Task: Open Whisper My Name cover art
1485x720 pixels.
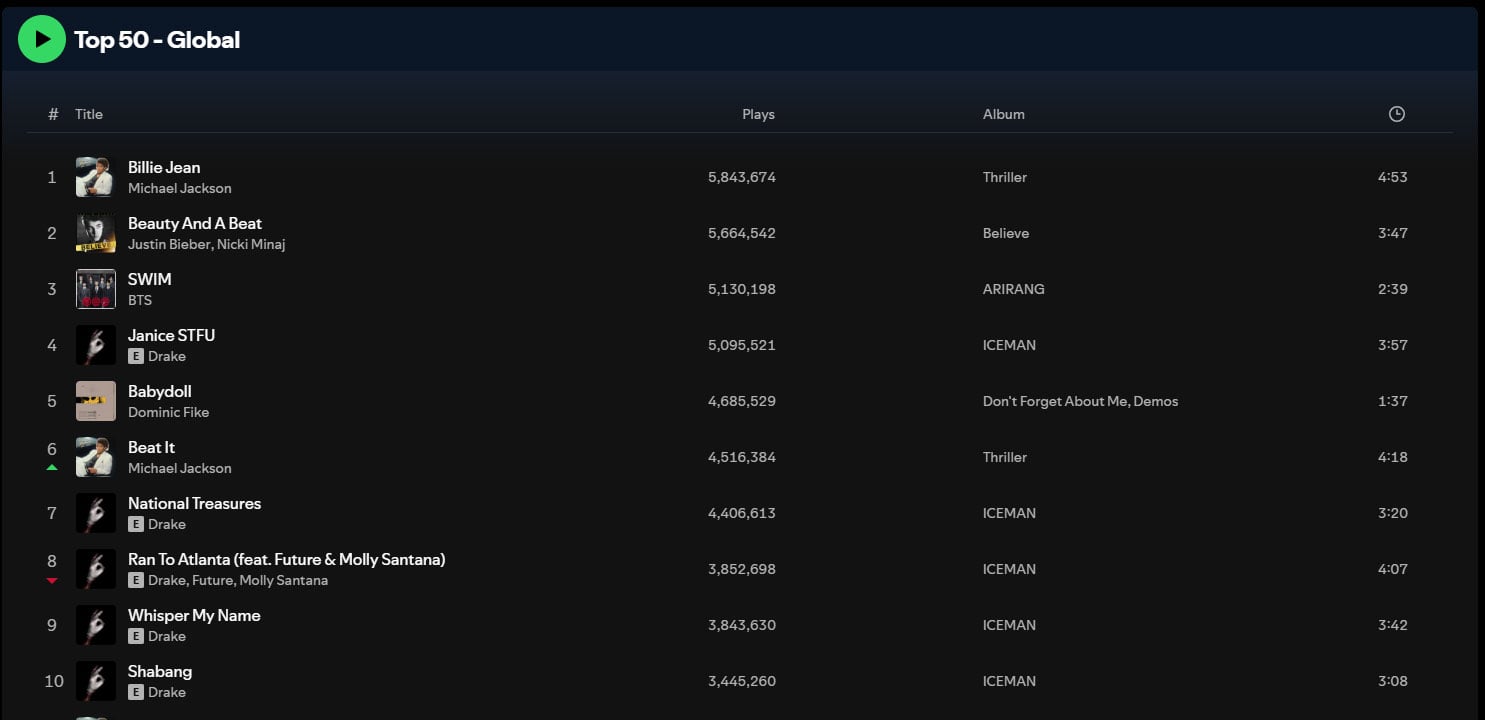Action: click(96, 625)
